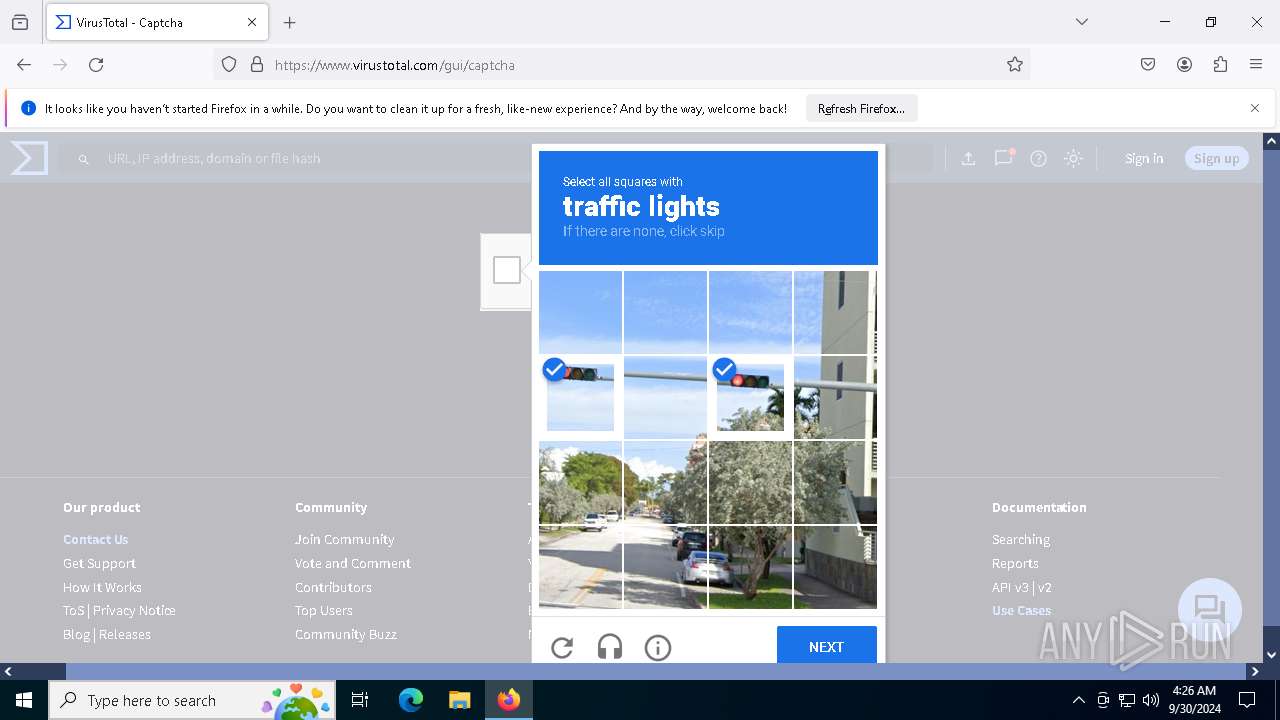Open File Explorer from the taskbar
The height and width of the screenshot is (720, 1280).
tap(459, 700)
